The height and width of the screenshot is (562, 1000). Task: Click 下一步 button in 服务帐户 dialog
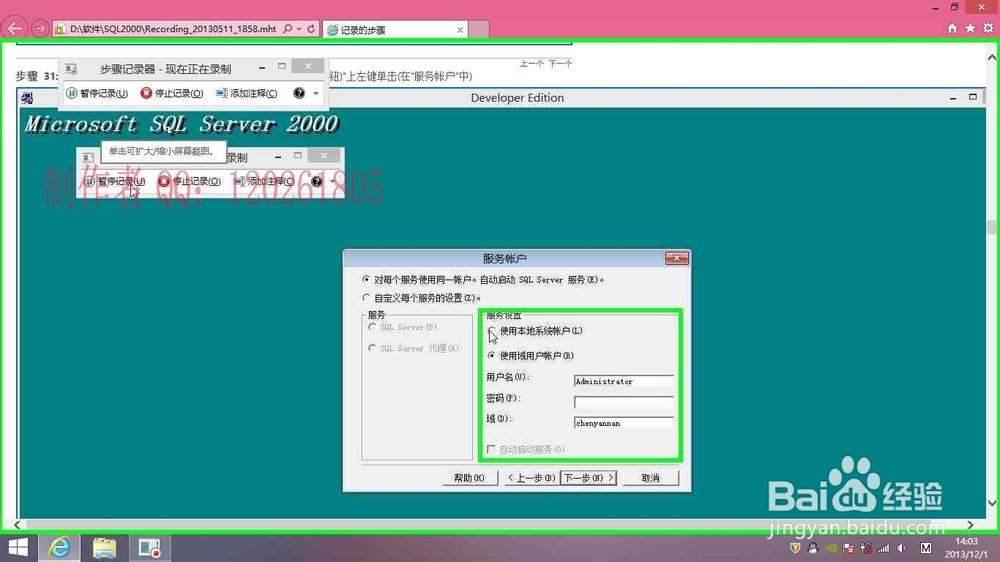(x=588, y=478)
